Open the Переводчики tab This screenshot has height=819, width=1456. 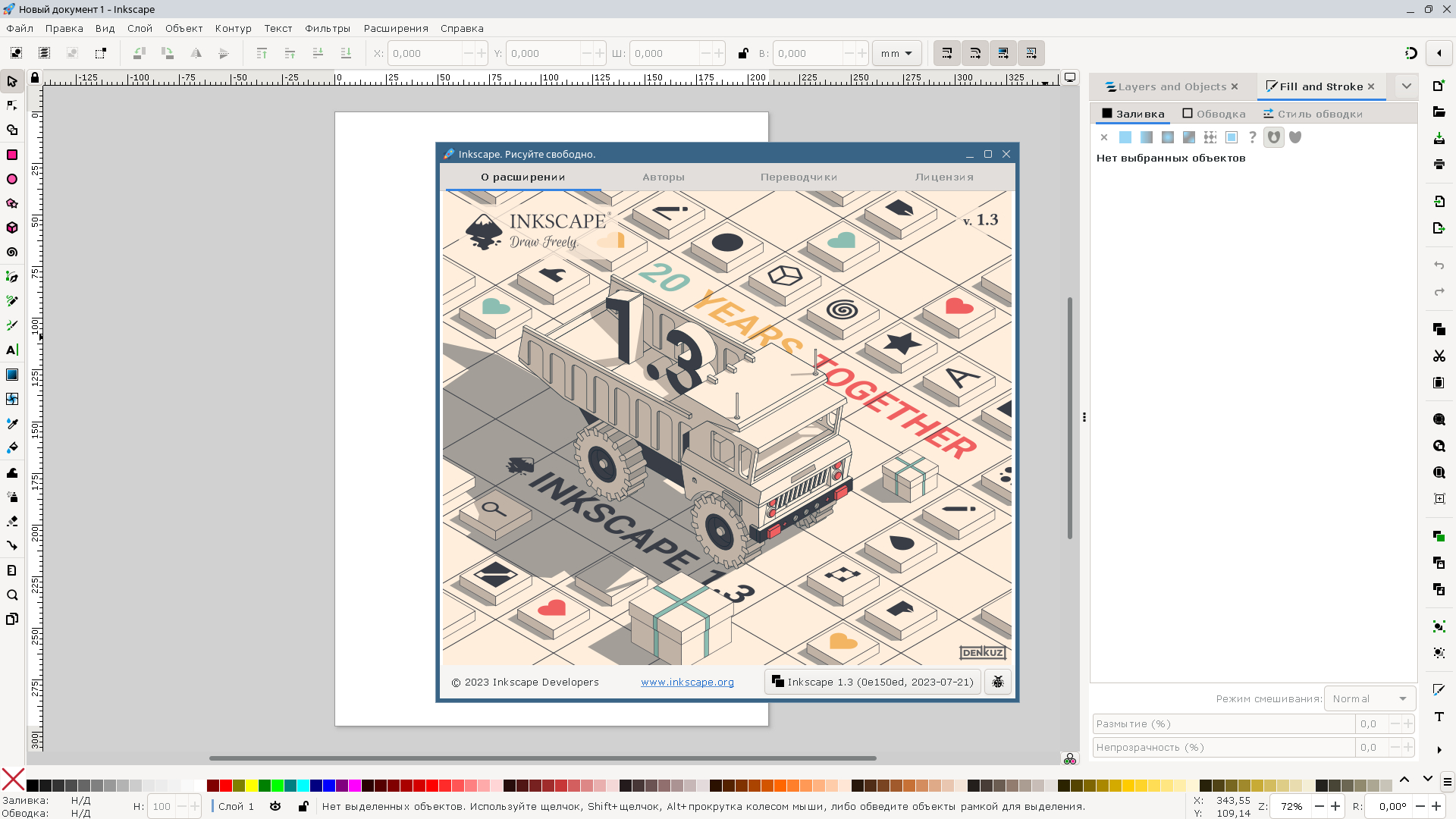coord(799,177)
